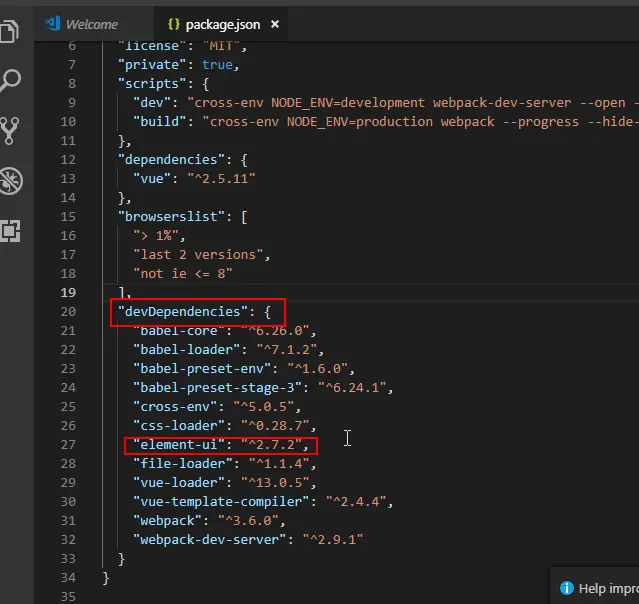Click the "cross-env" key
Viewport: 639px width, 604px height.
(175, 406)
